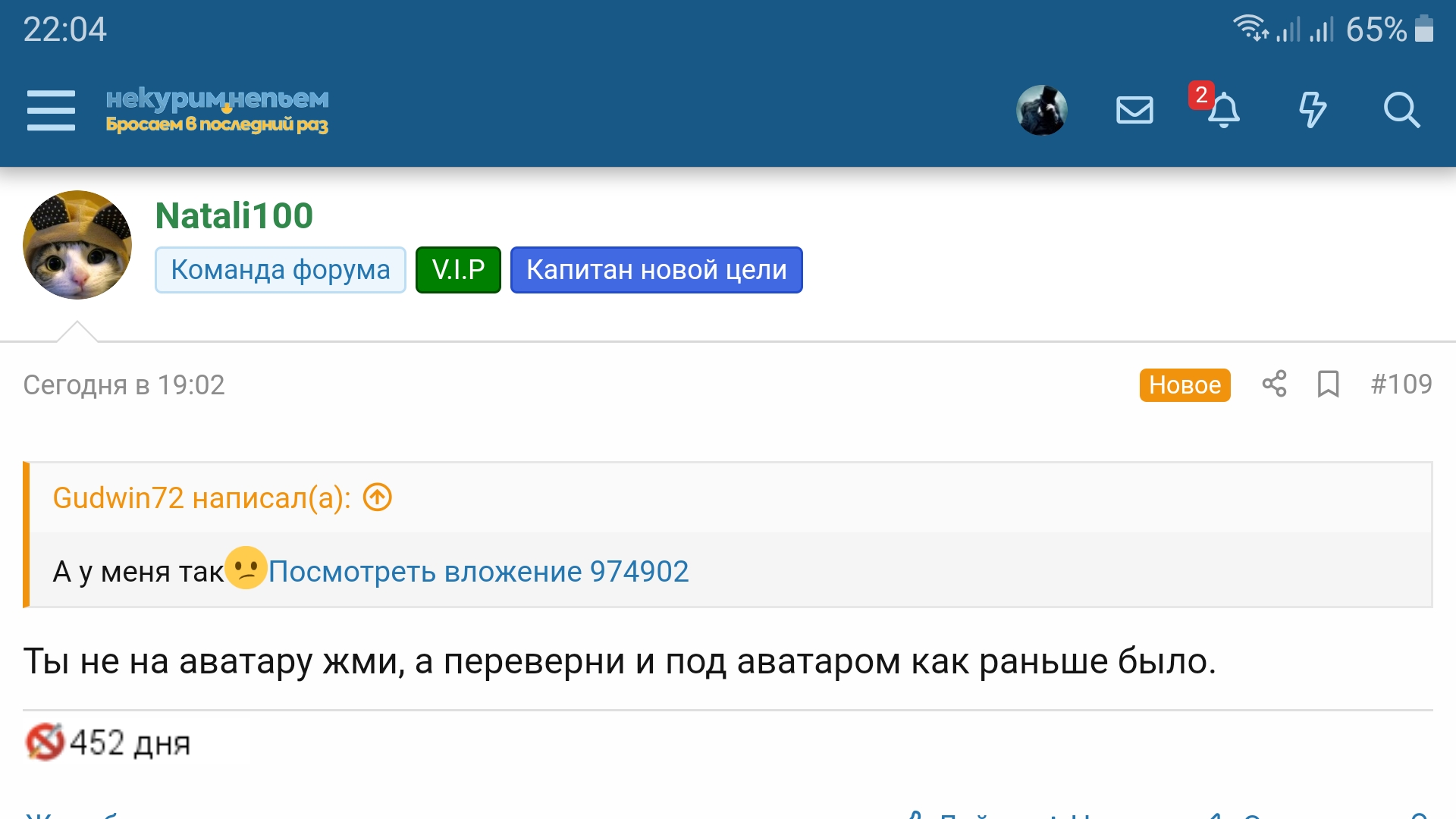This screenshot has width=1456, height=819.
Task: Click the Сегодня в 19:02 timestamp
Action: [x=124, y=385]
